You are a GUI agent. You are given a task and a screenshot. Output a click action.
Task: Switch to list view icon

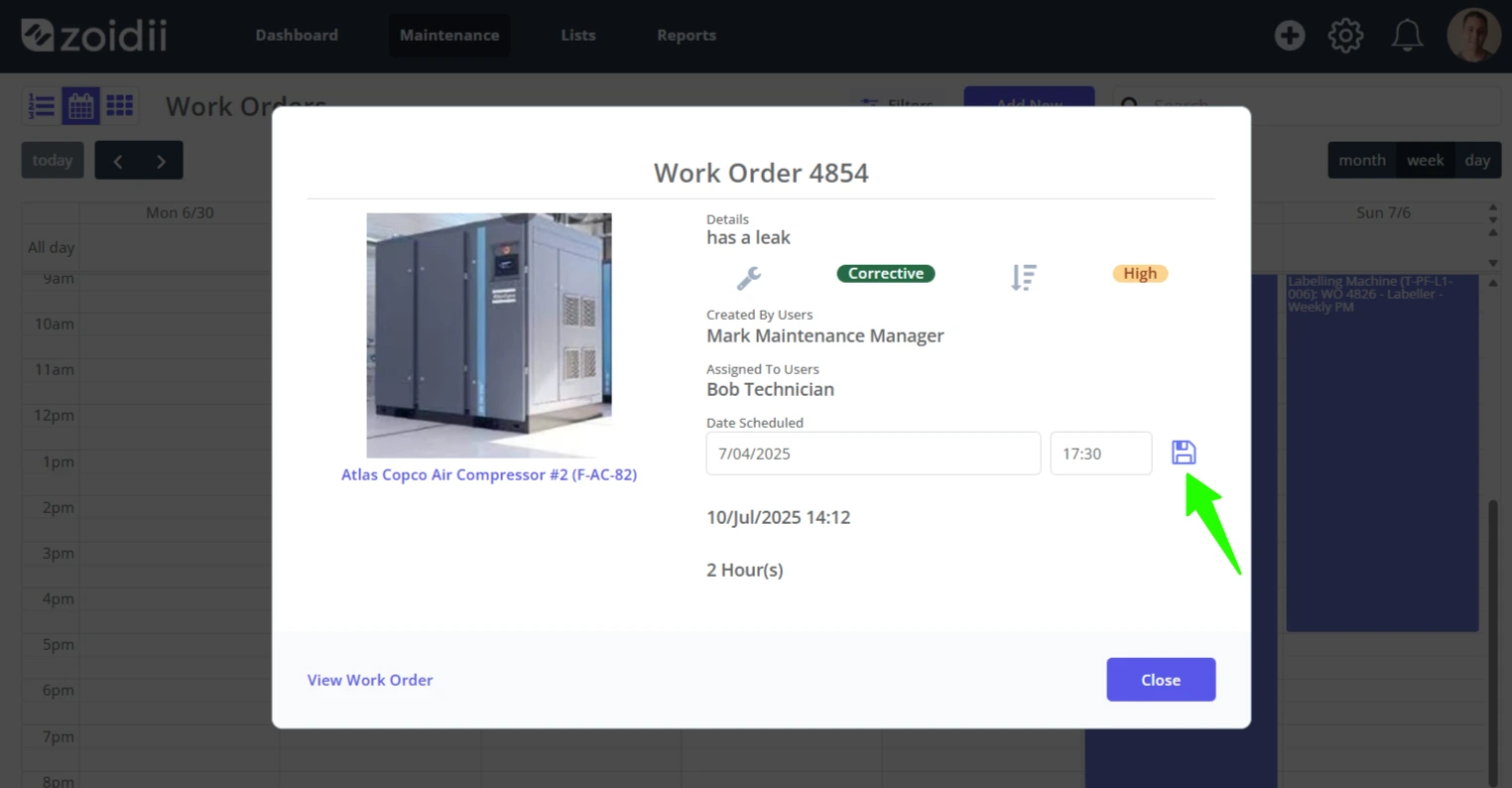(x=42, y=106)
